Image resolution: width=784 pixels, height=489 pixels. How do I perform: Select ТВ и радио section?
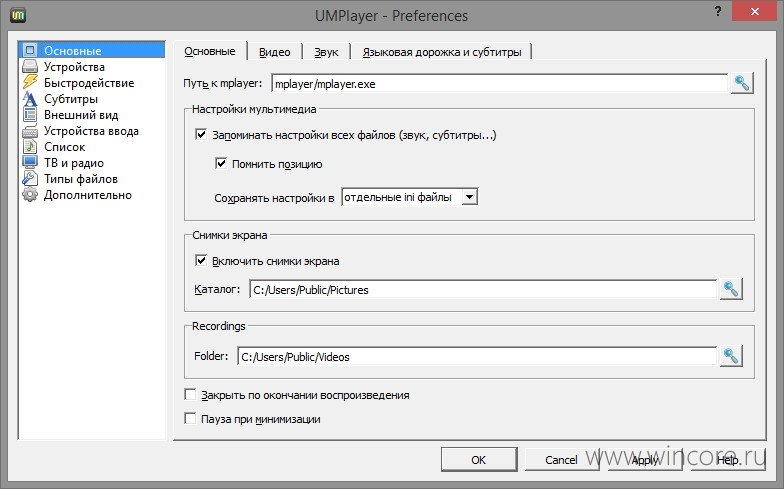pos(92,162)
